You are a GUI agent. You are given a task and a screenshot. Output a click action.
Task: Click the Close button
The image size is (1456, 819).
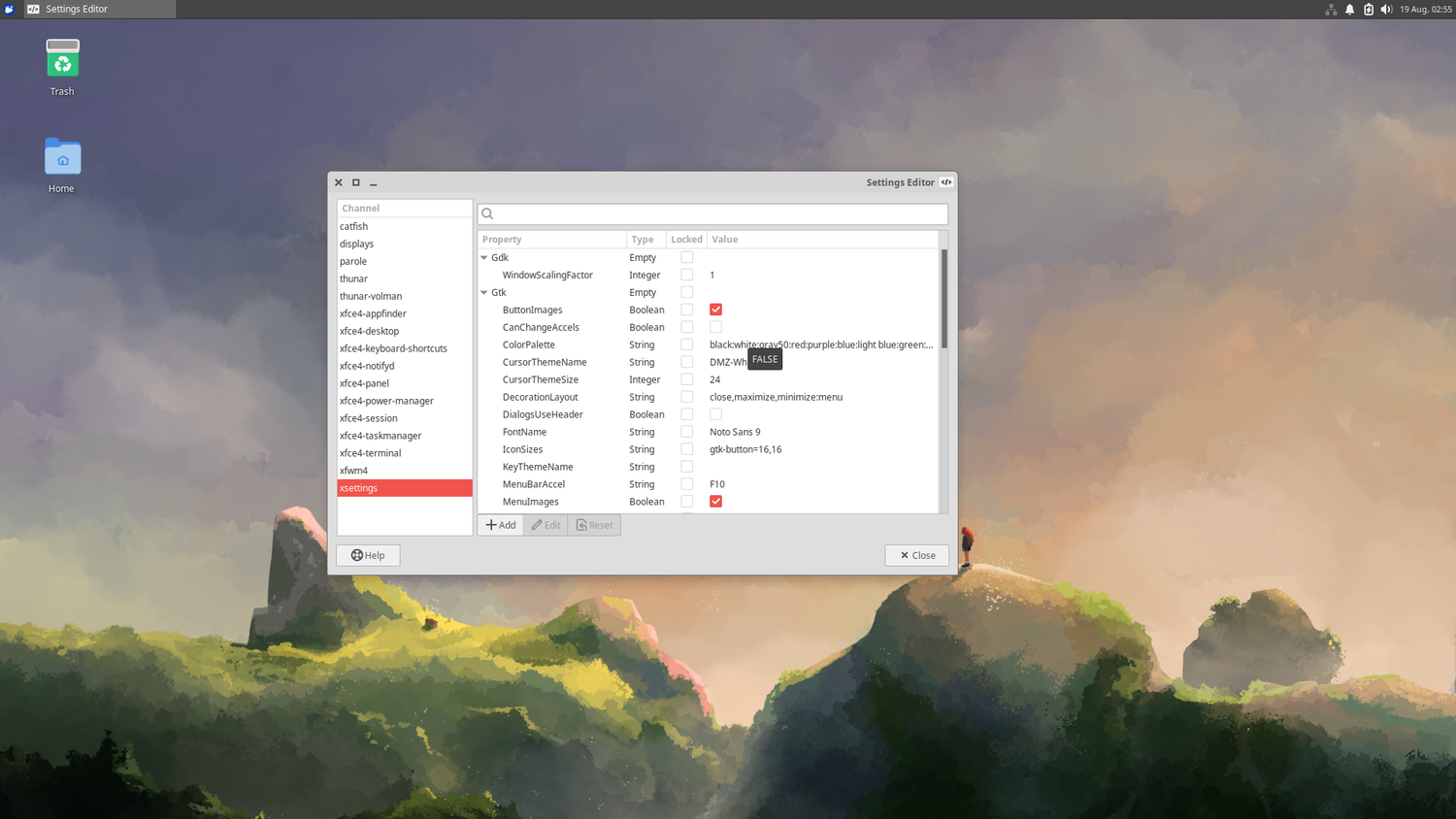point(917,555)
